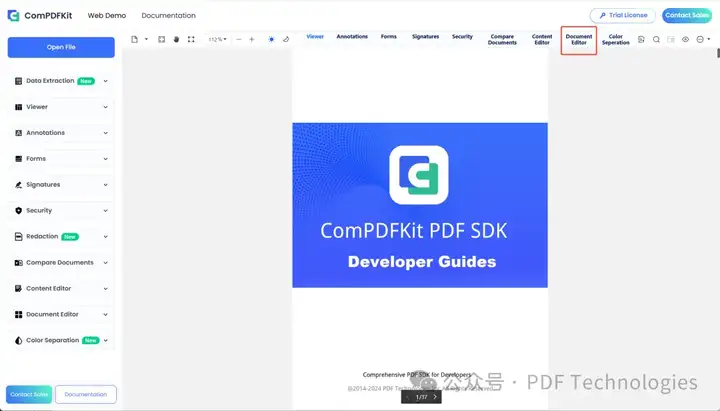Viewport: 720px width, 411px height.
Task: Click the Developer Guides cover image
Action: [x=420, y=205]
